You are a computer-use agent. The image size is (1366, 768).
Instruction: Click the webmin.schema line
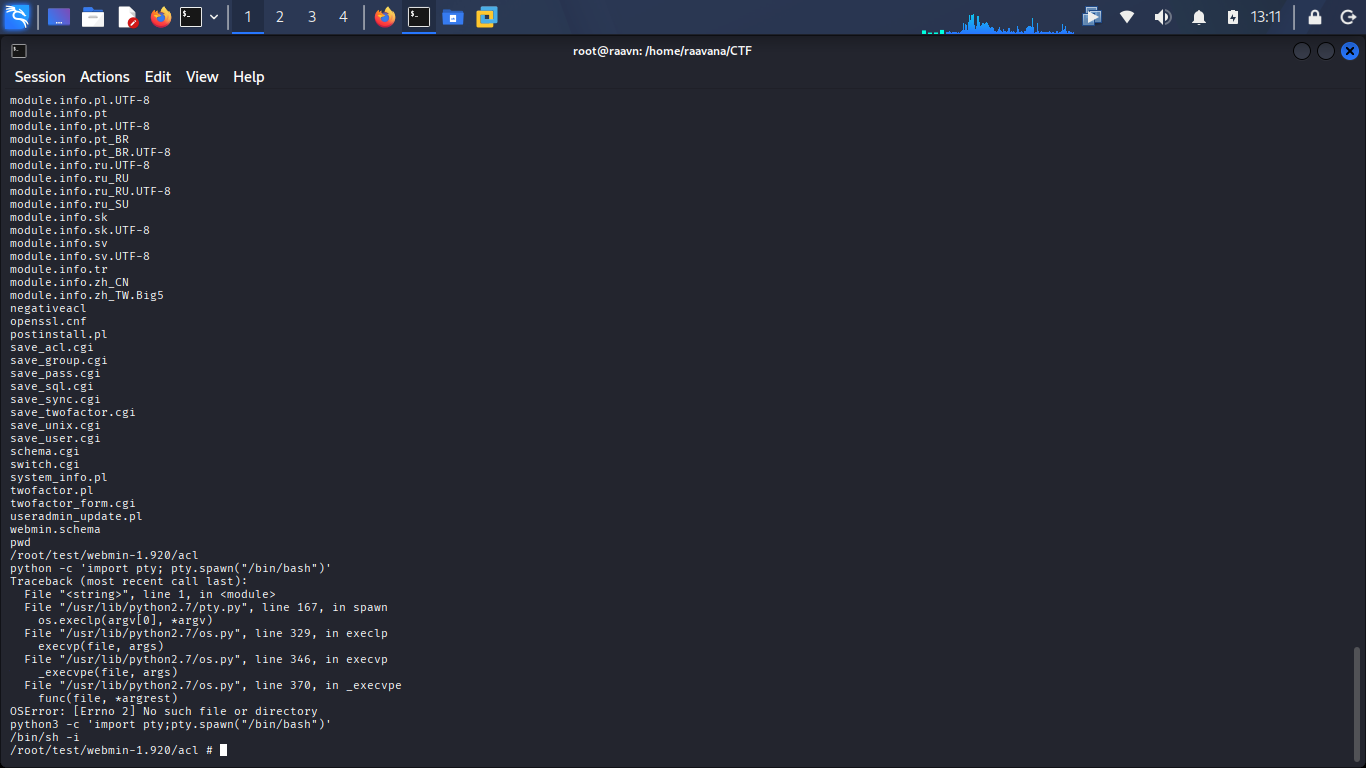55,529
